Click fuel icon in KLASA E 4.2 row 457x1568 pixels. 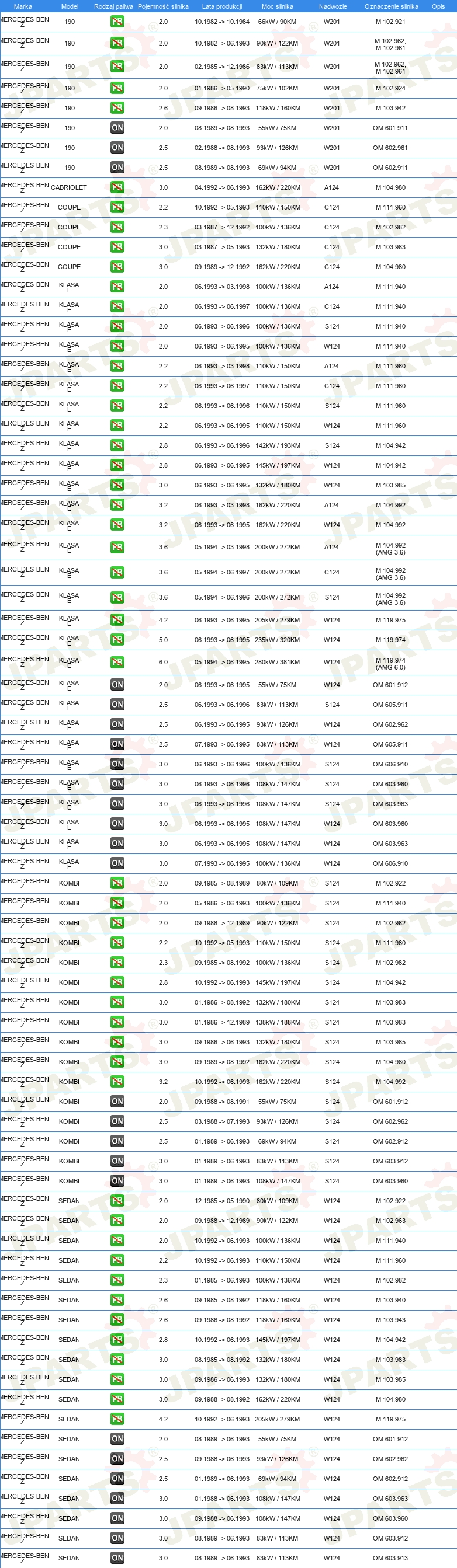(x=117, y=621)
